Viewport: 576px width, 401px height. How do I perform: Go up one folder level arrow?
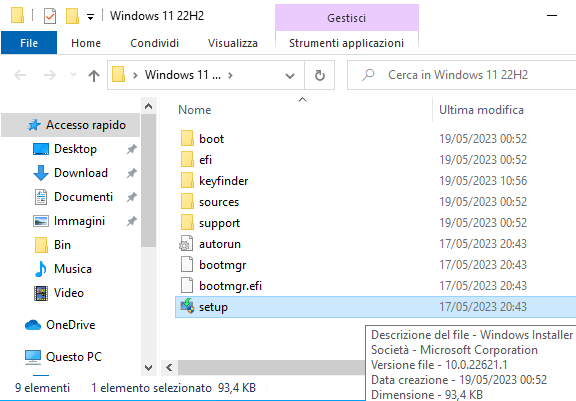[94, 75]
